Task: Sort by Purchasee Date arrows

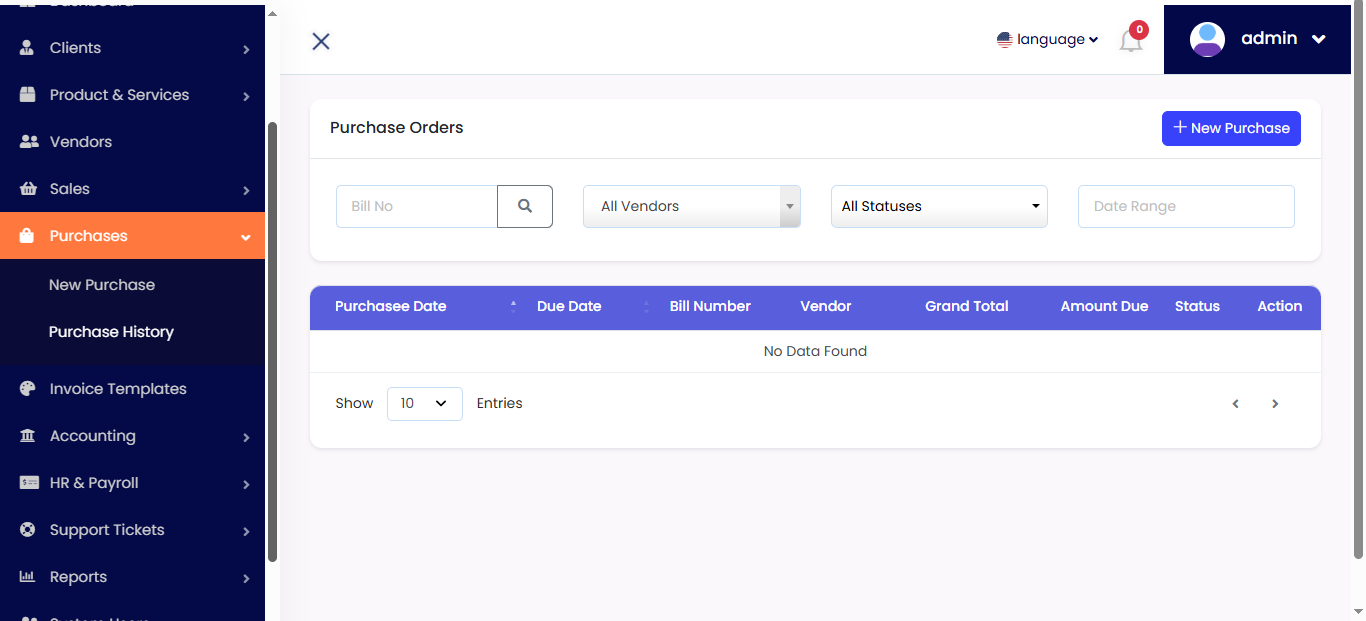Action: pos(513,306)
